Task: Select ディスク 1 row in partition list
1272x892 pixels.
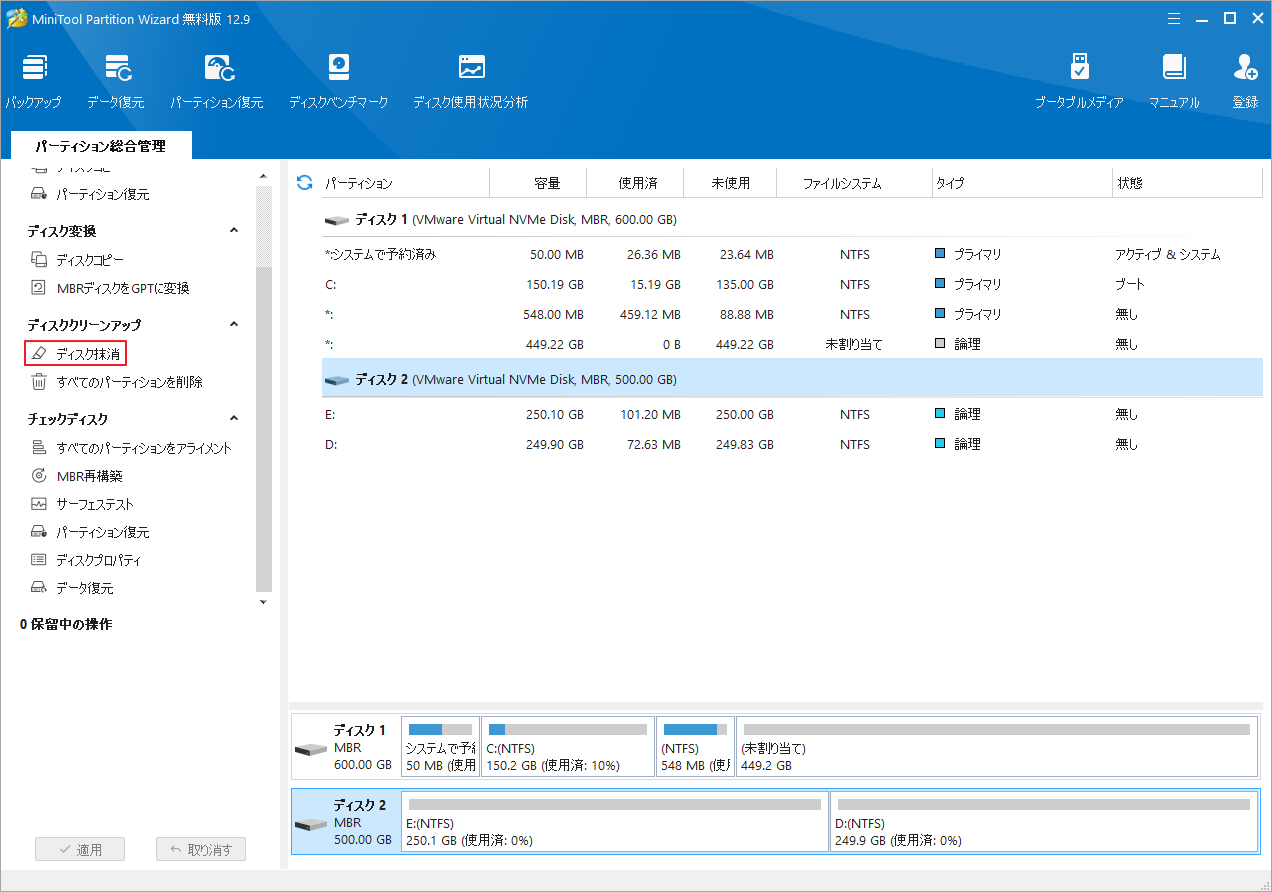Action: pyautogui.click(x=791, y=219)
